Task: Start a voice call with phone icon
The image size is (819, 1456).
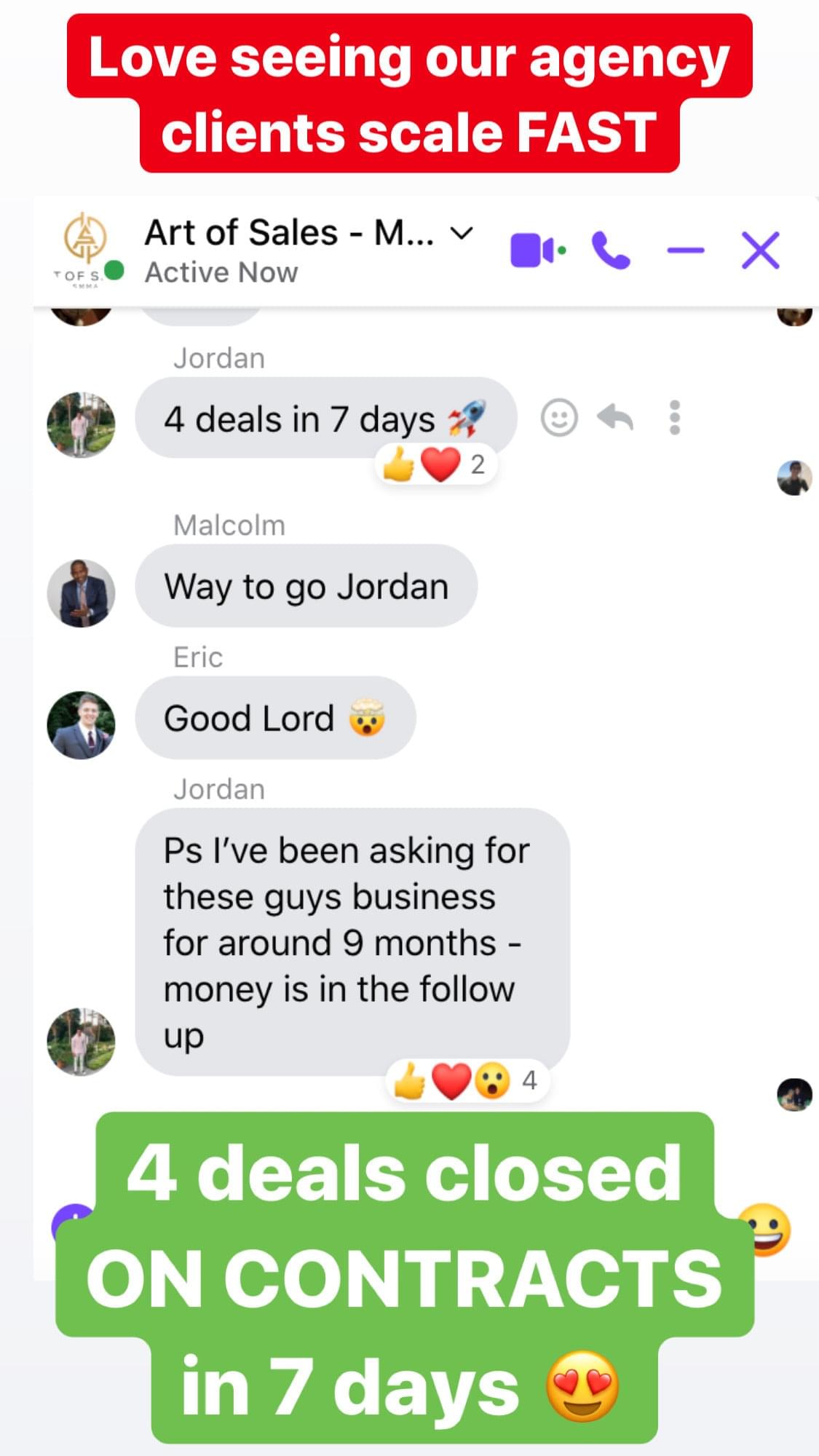Action: [x=611, y=250]
